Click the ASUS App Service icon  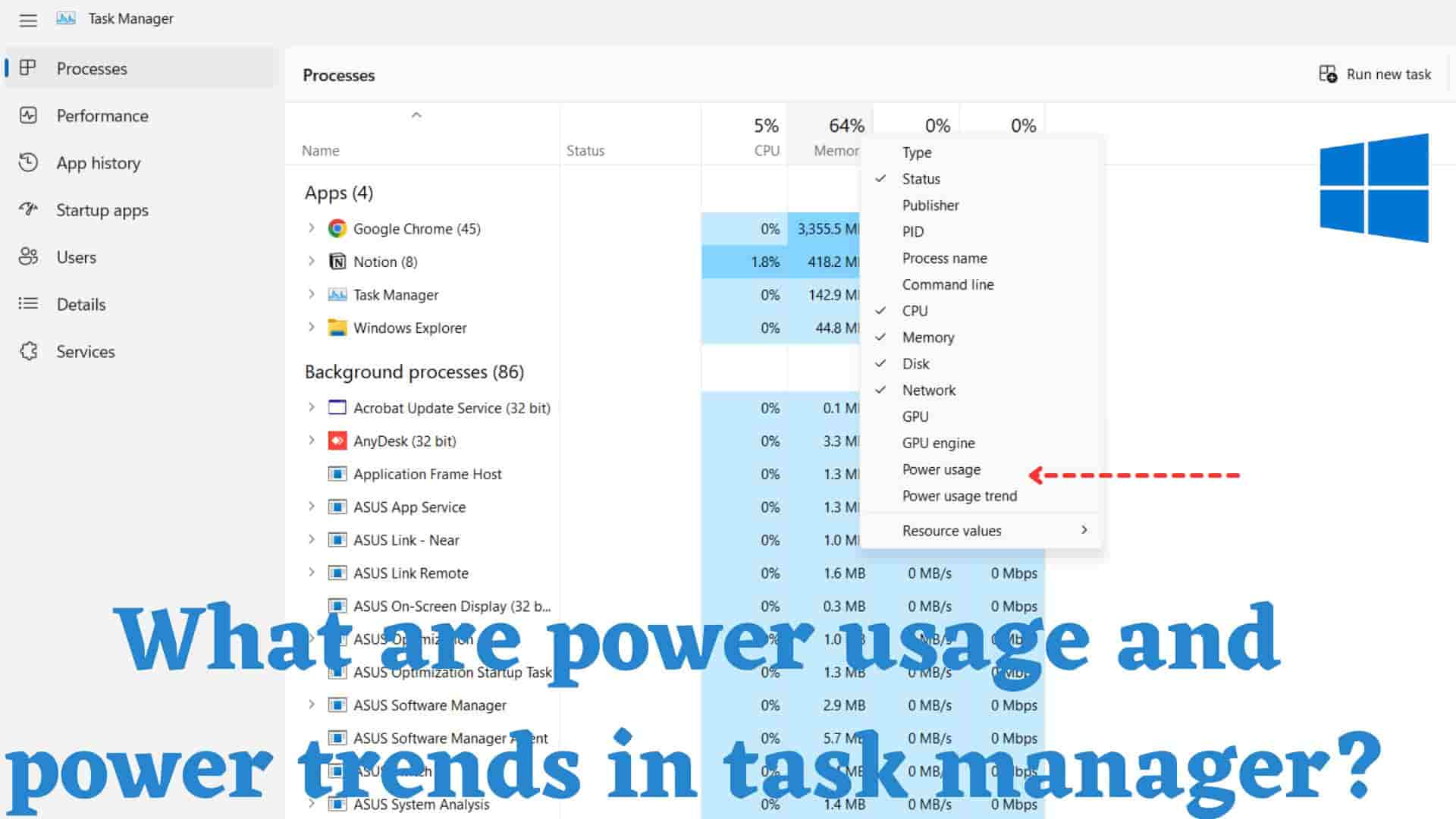(337, 507)
